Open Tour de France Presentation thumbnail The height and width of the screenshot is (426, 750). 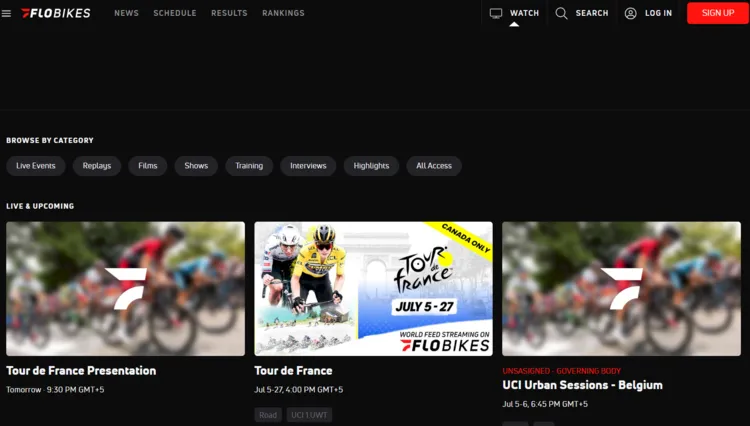(125, 289)
